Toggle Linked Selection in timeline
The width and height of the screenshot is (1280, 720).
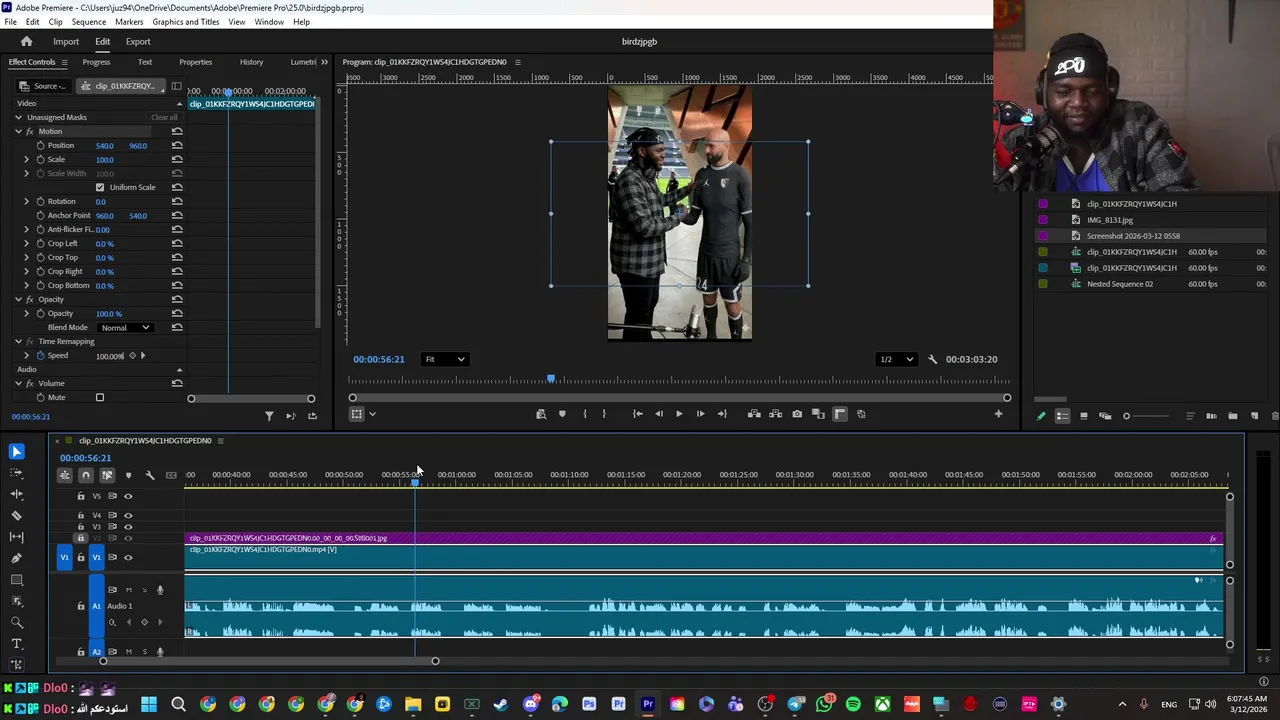[x=107, y=475]
